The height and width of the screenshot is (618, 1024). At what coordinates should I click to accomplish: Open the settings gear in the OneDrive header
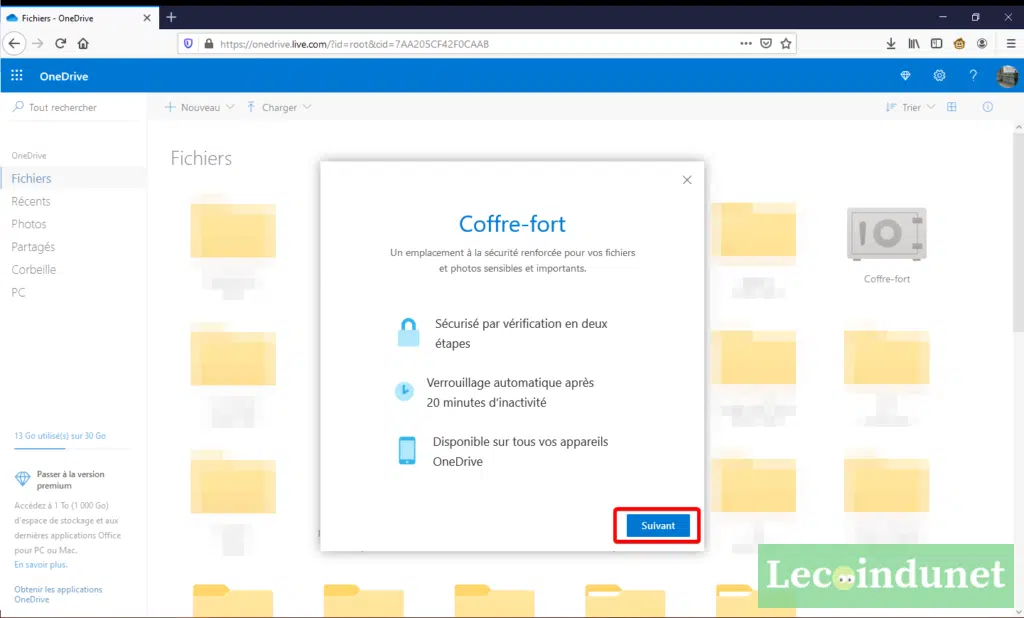click(x=939, y=76)
